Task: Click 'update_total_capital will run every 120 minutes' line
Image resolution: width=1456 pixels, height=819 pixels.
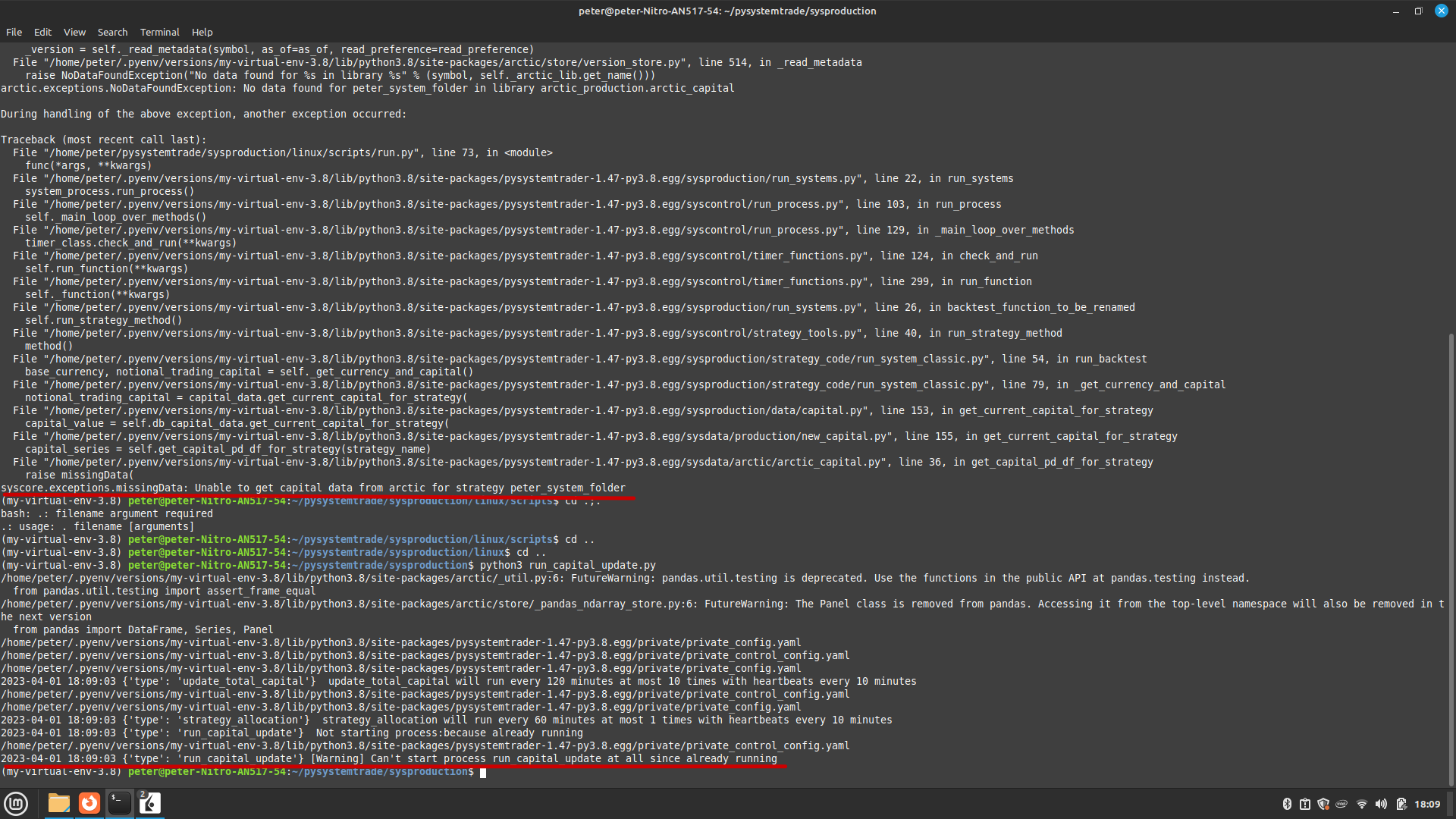Action: (x=459, y=681)
